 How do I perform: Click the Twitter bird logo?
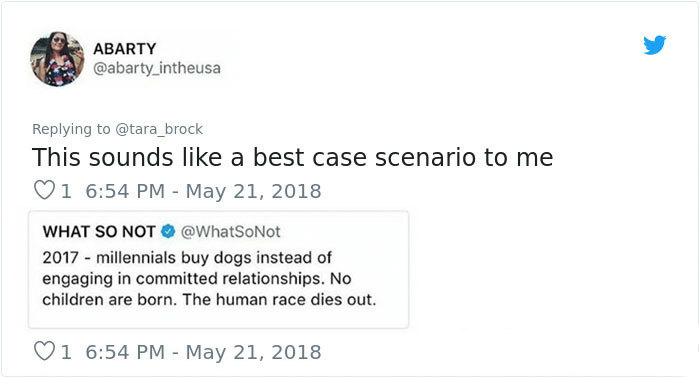point(654,45)
